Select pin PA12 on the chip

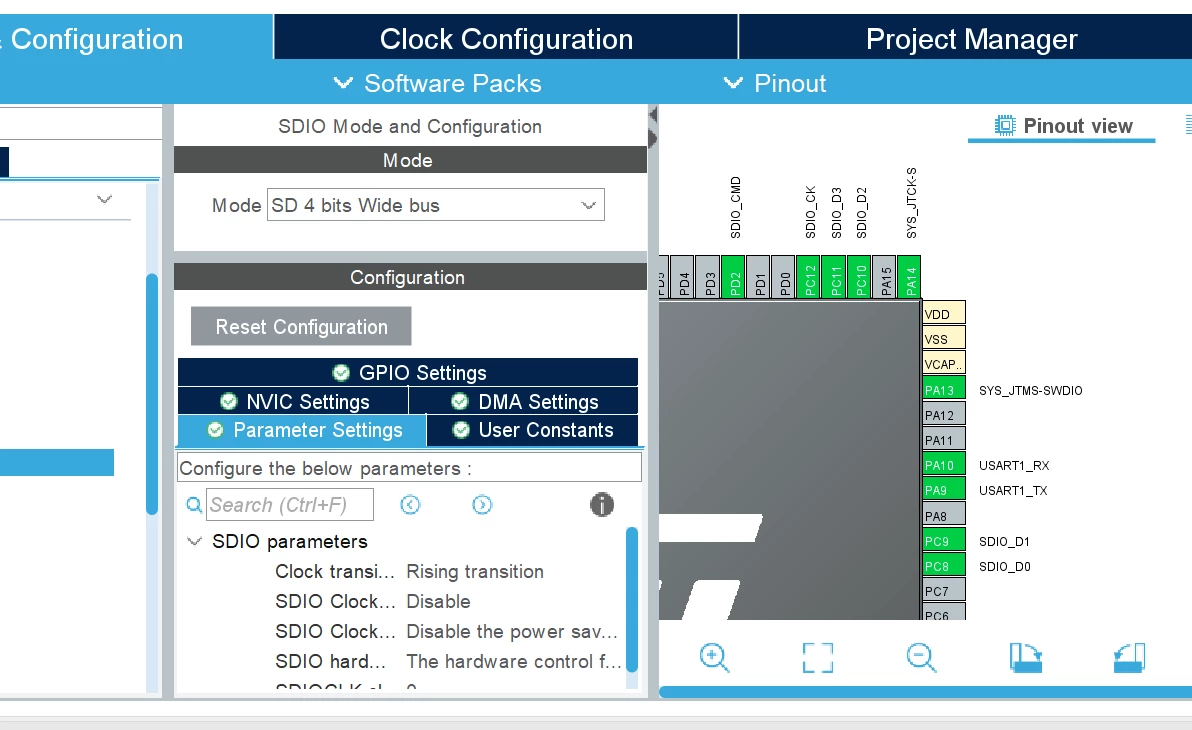944,414
